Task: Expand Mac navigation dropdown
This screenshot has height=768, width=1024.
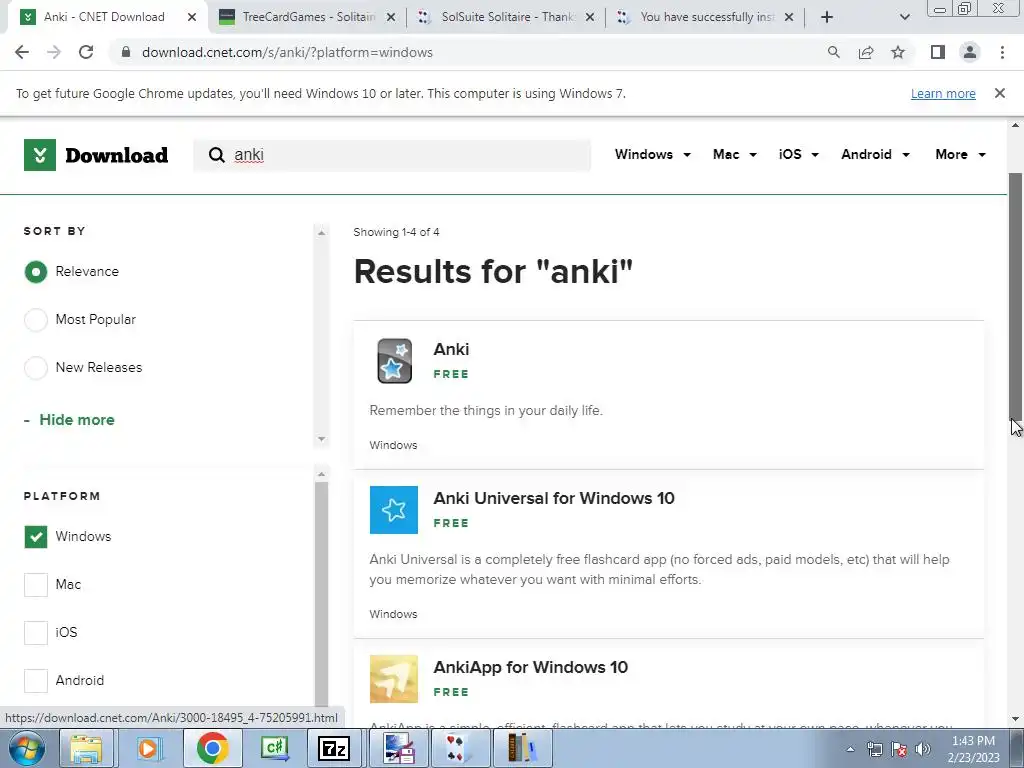Action: point(735,155)
